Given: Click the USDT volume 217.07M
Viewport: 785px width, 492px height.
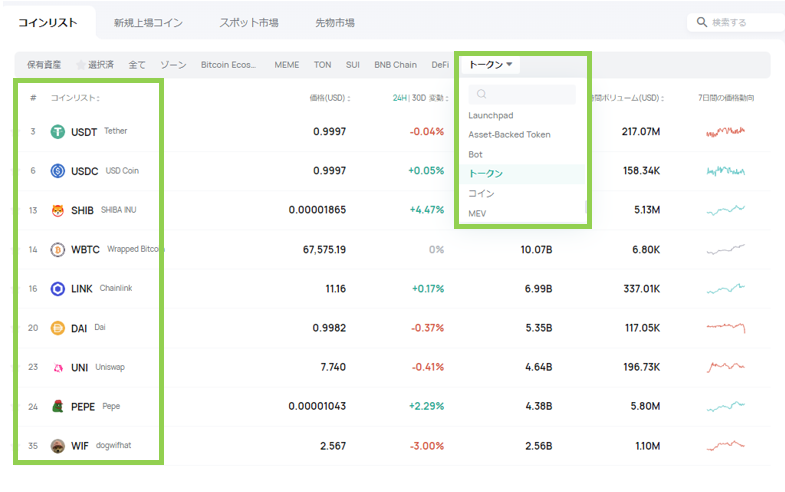Looking at the screenshot, I should click(641, 132).
